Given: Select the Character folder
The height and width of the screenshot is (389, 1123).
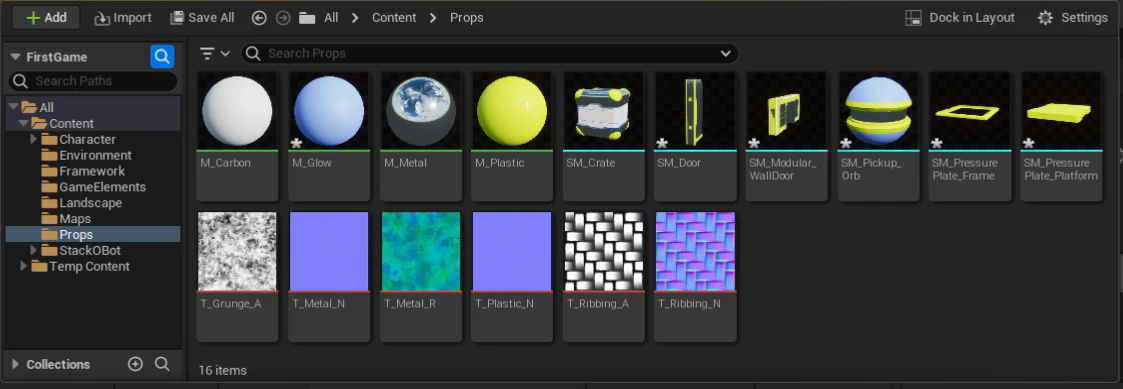Looking at the screenshot, I should 87,139.
